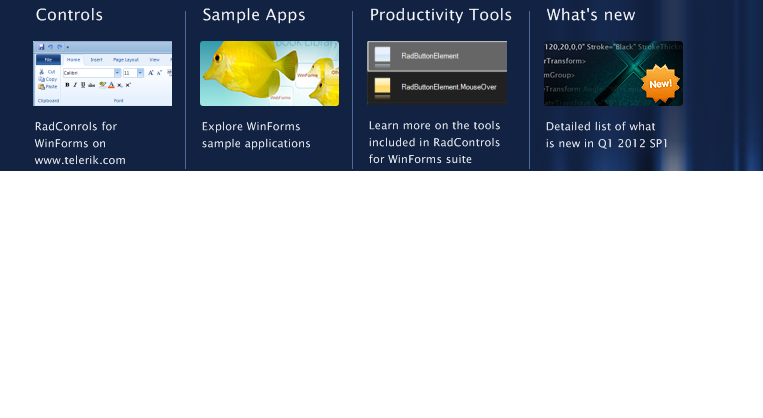The width and height of the screenshot is (763, 418).
Task: Click the What's new heading
Action: [590, 15]
